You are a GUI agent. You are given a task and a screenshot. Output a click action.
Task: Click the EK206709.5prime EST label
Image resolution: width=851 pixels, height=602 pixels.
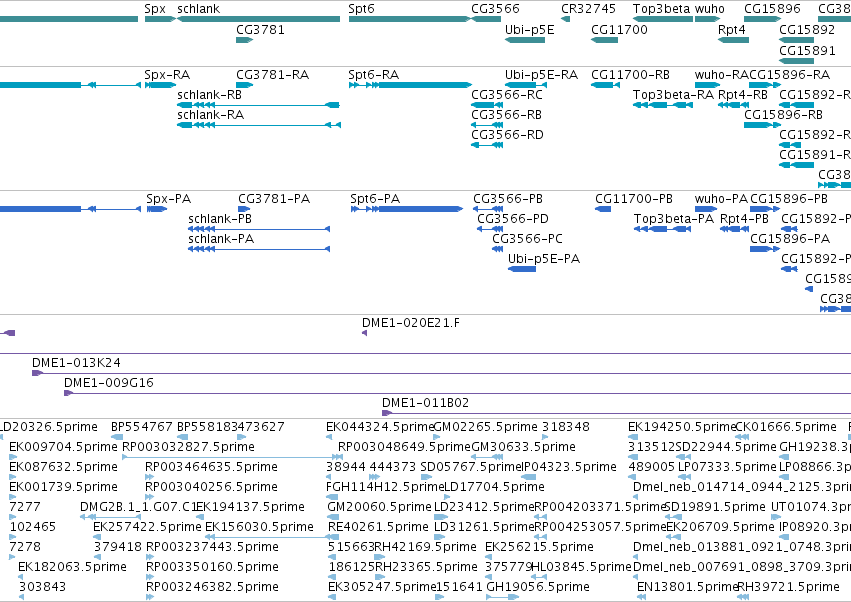click(x=721, y=527)
